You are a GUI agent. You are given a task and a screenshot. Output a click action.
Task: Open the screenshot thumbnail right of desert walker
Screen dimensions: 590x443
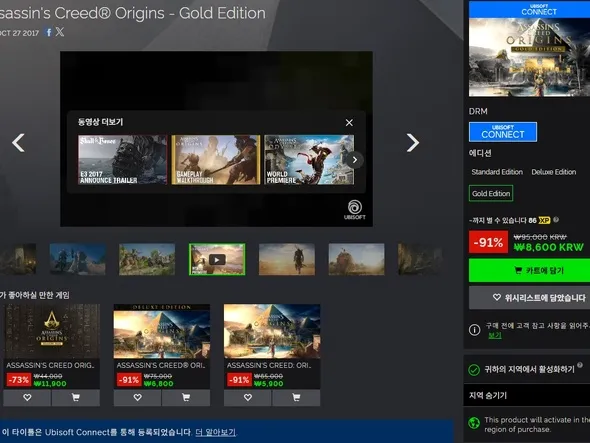point(357,259)
